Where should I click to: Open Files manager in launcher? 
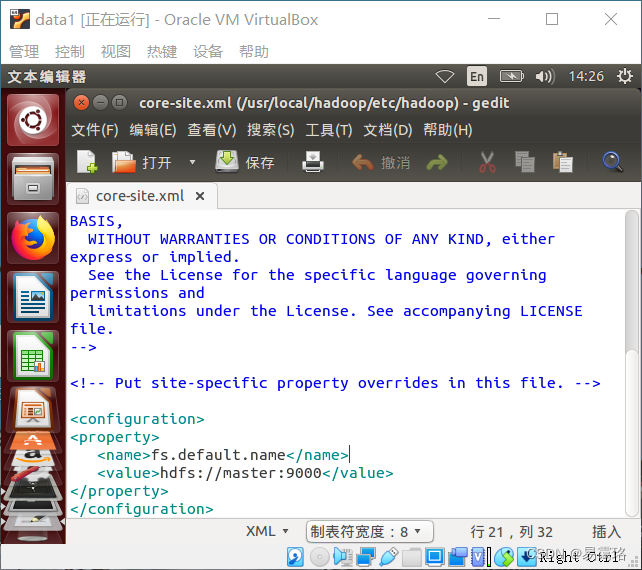[x=33, y=179]
